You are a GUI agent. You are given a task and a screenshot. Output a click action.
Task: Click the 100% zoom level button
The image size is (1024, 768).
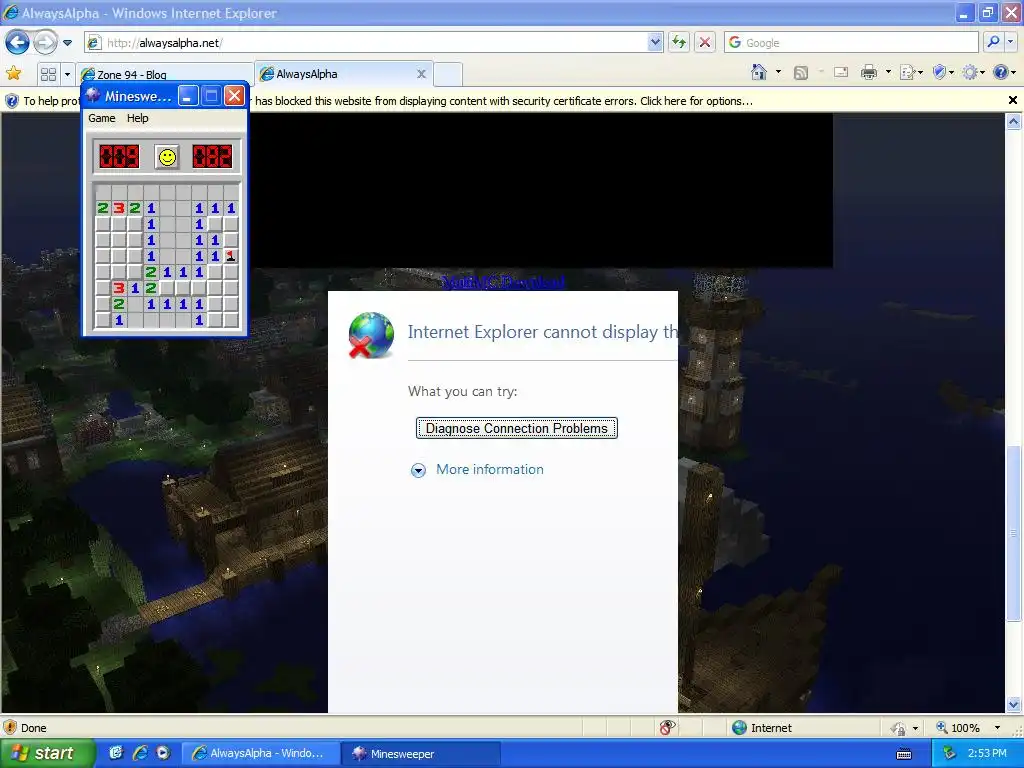tap(958, 728)
